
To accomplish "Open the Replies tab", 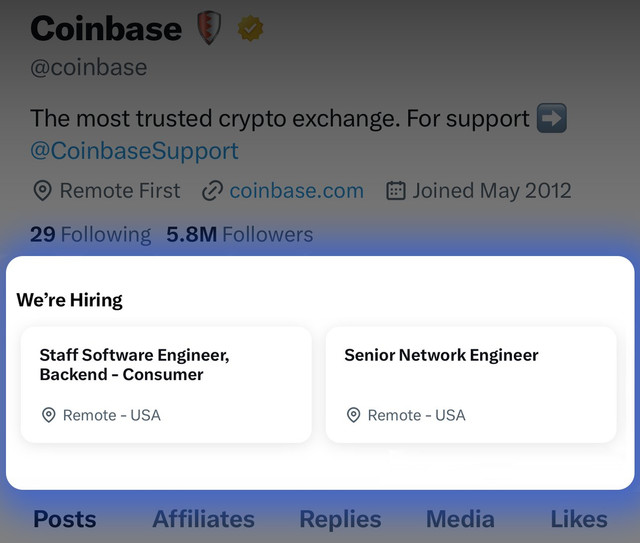I will (x=340, y=519).
